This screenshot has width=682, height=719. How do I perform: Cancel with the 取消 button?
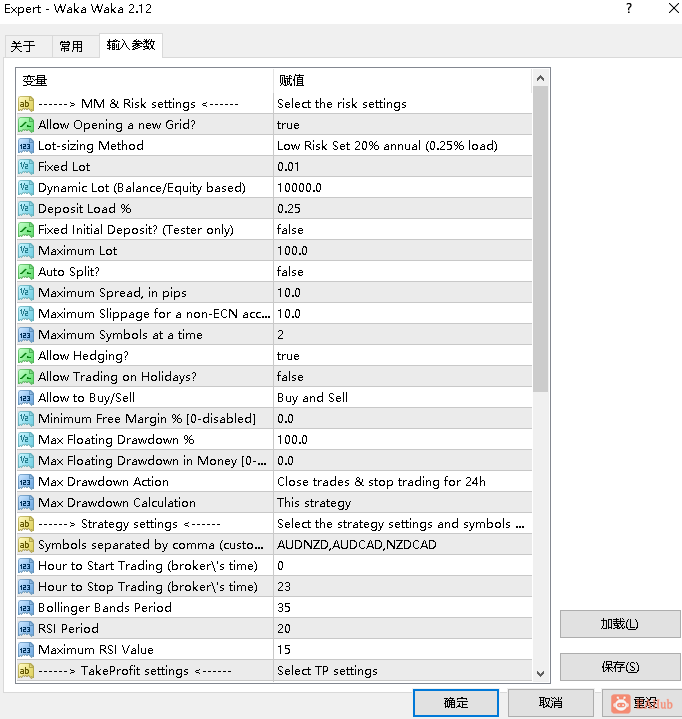[x=550, y=702]
